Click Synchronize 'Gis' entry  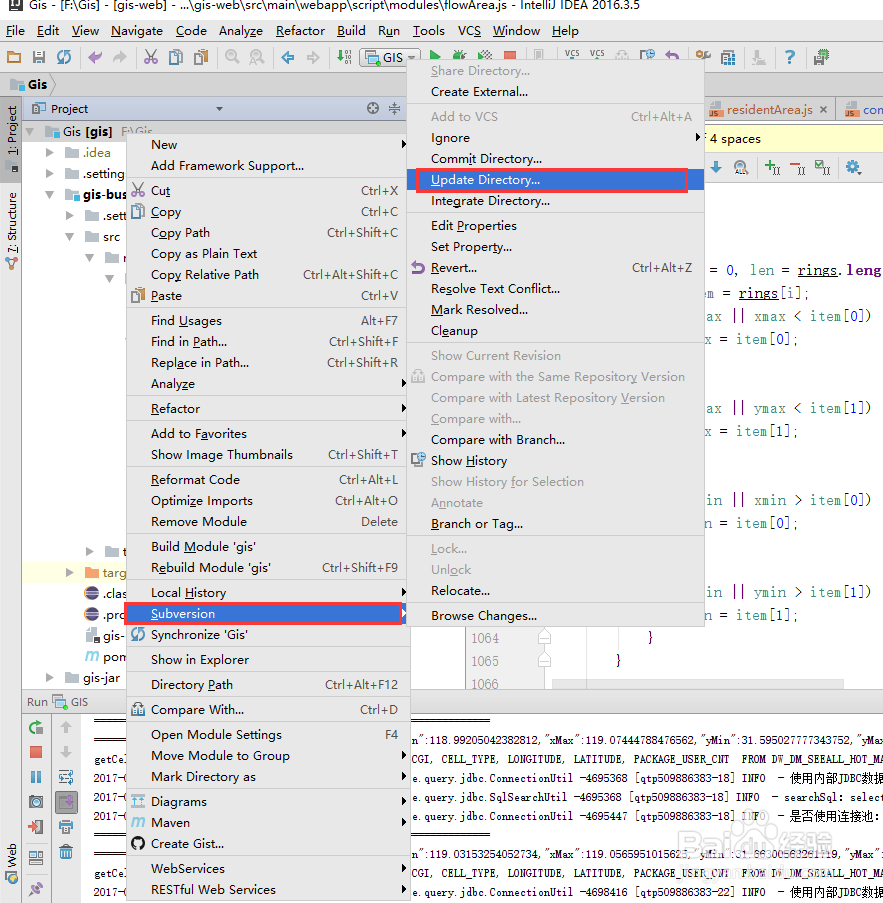[267, 634]
